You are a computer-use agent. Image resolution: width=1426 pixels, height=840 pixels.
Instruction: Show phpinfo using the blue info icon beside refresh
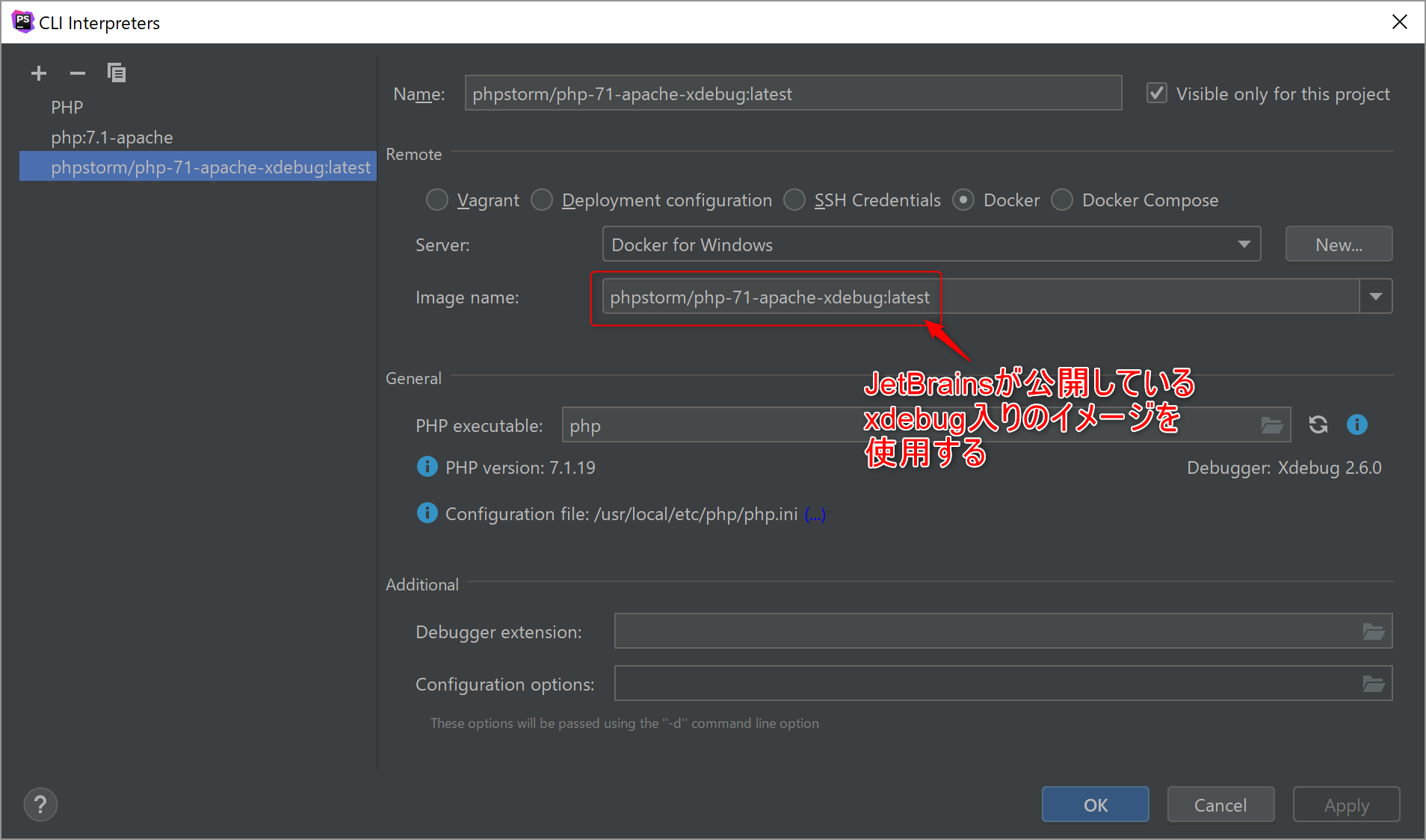point(1357,424)
